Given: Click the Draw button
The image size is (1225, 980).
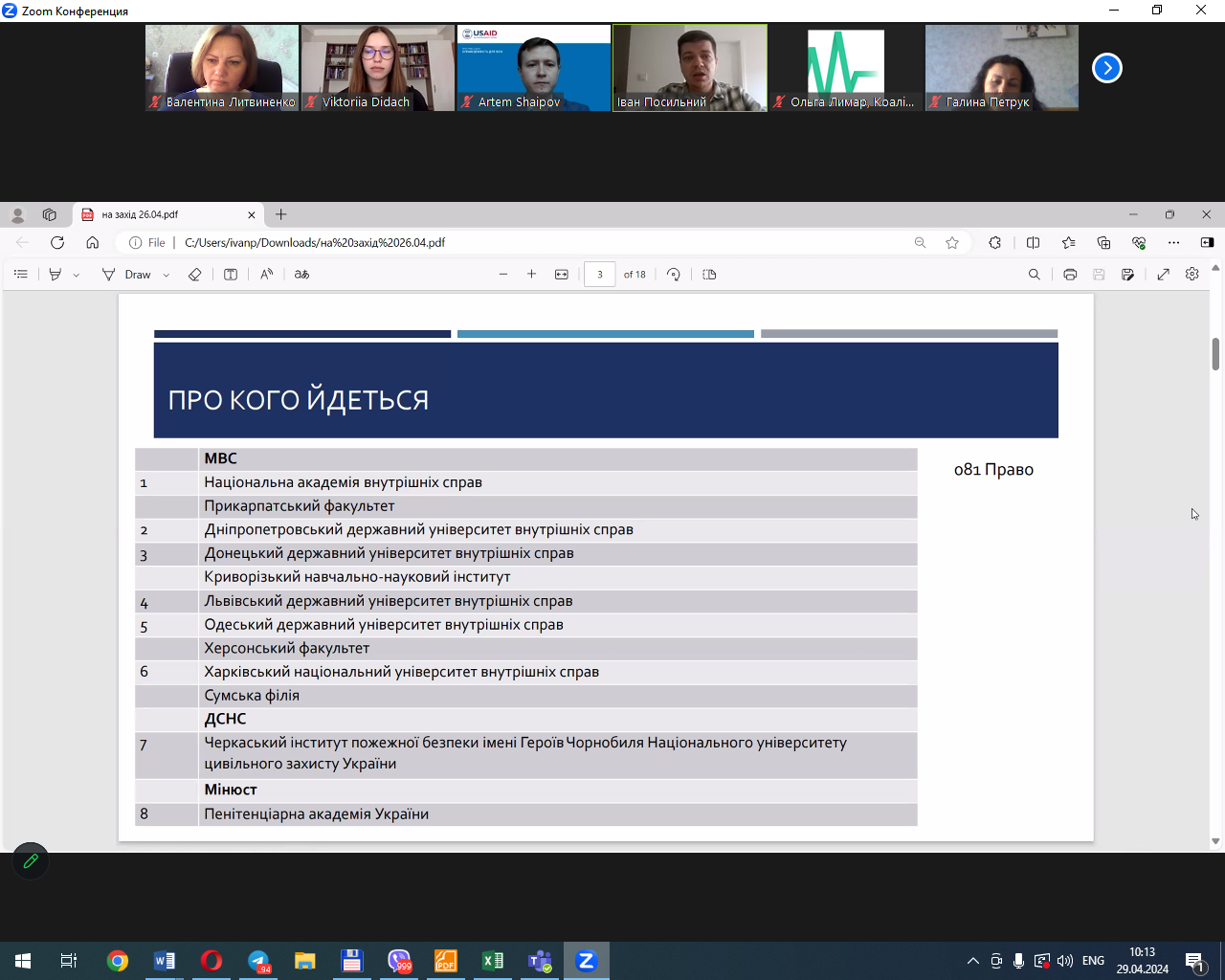Looking at the screenshot, I should (127, 275).
